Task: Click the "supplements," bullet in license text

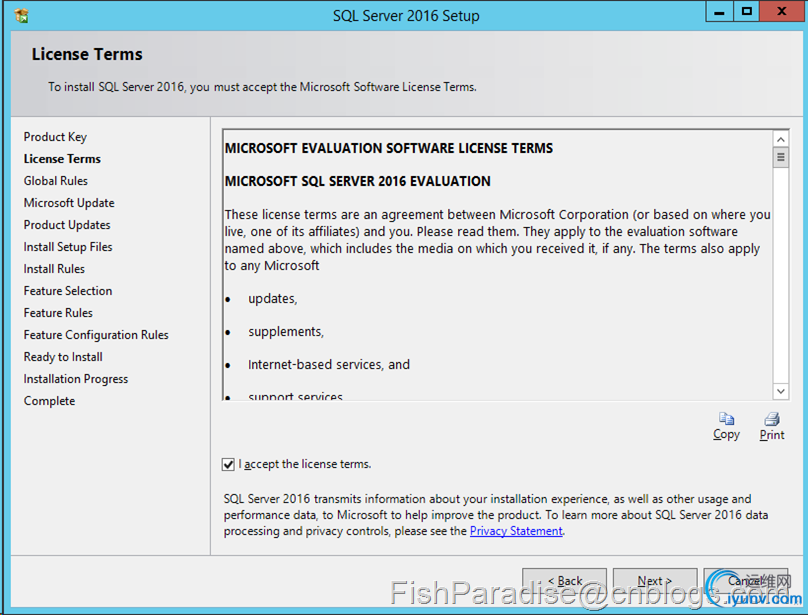Action: click(286, 332)
